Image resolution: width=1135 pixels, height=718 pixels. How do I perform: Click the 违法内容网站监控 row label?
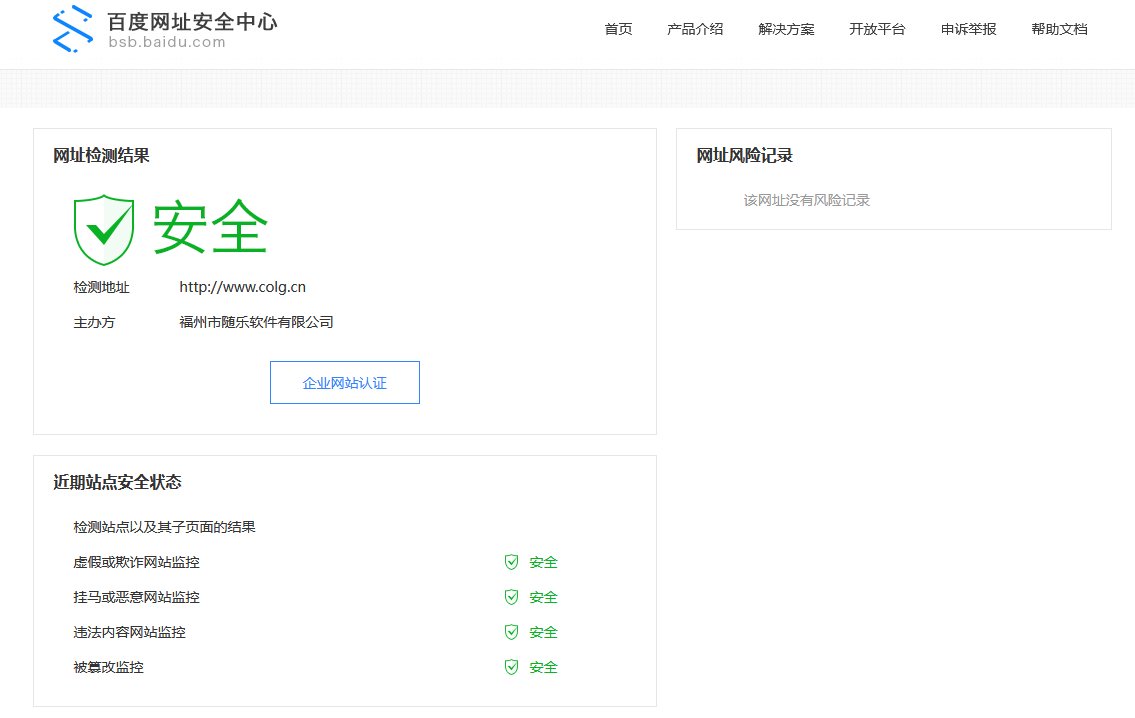(x=130, y=632)
